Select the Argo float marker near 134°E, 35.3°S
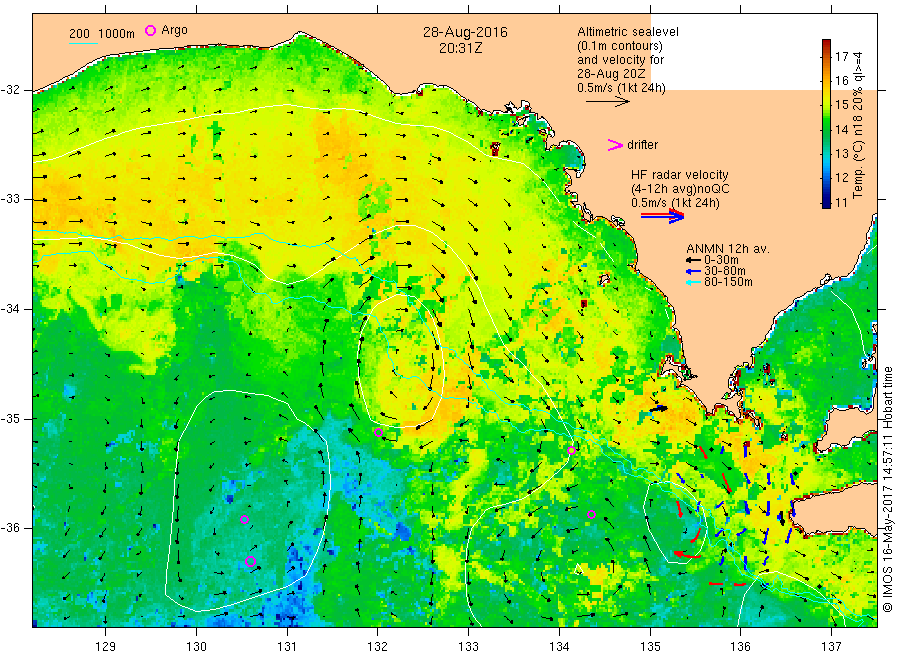Viewport: 900px width, 660px height. click(571, 451)
